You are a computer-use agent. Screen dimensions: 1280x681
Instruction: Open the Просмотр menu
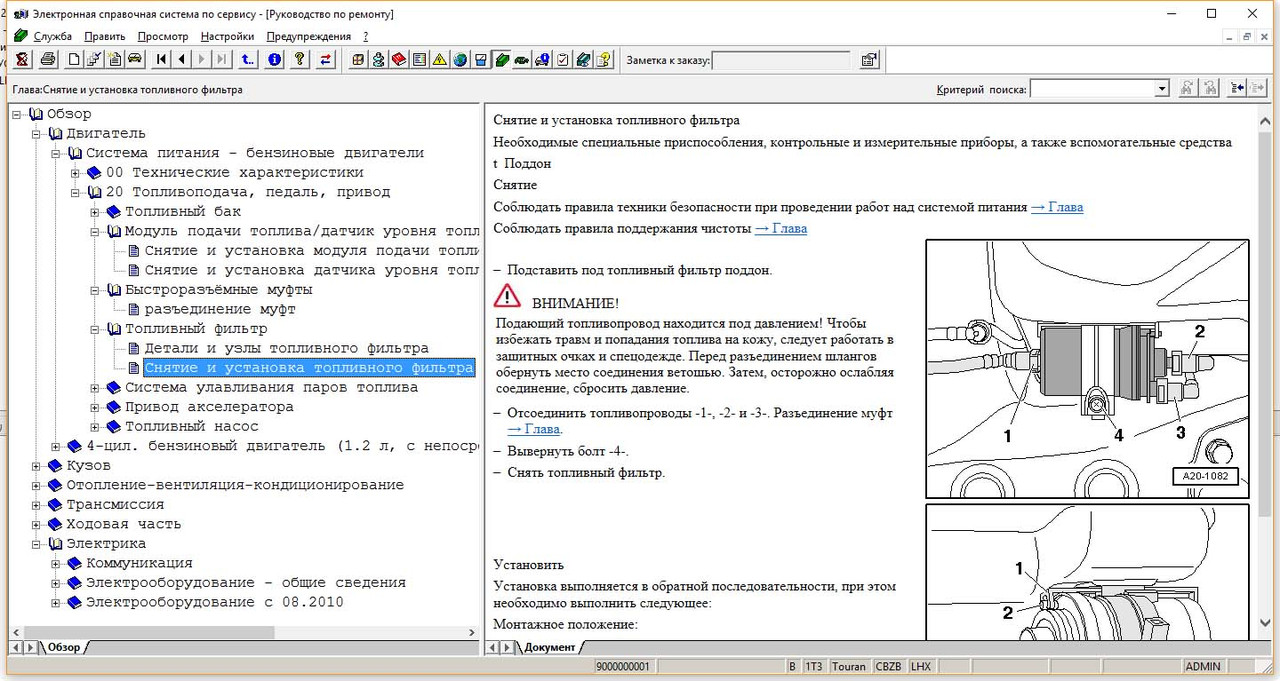(x=163, y=36)
